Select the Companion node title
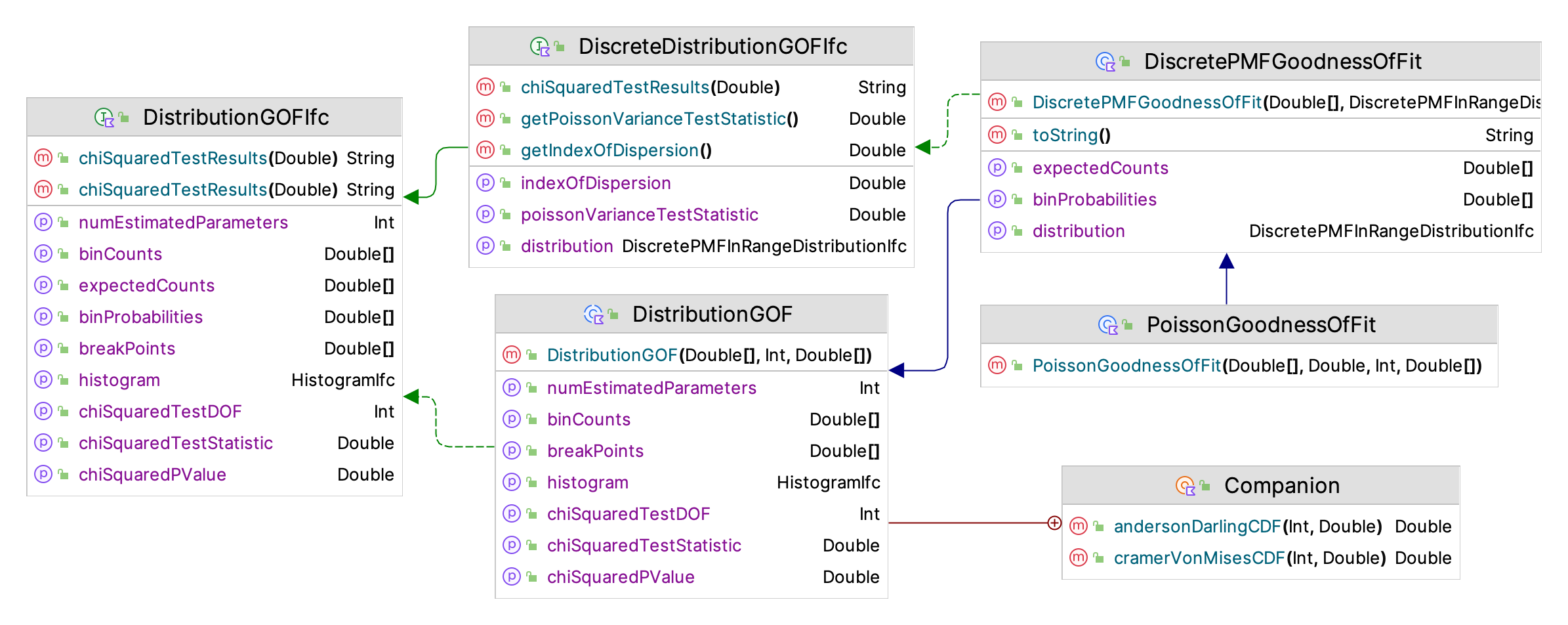 [x=1282, y=486]
